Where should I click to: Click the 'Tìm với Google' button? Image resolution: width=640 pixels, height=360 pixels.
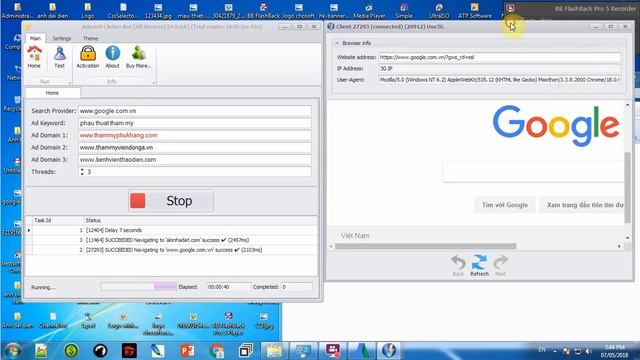click(x=505, y=205)
